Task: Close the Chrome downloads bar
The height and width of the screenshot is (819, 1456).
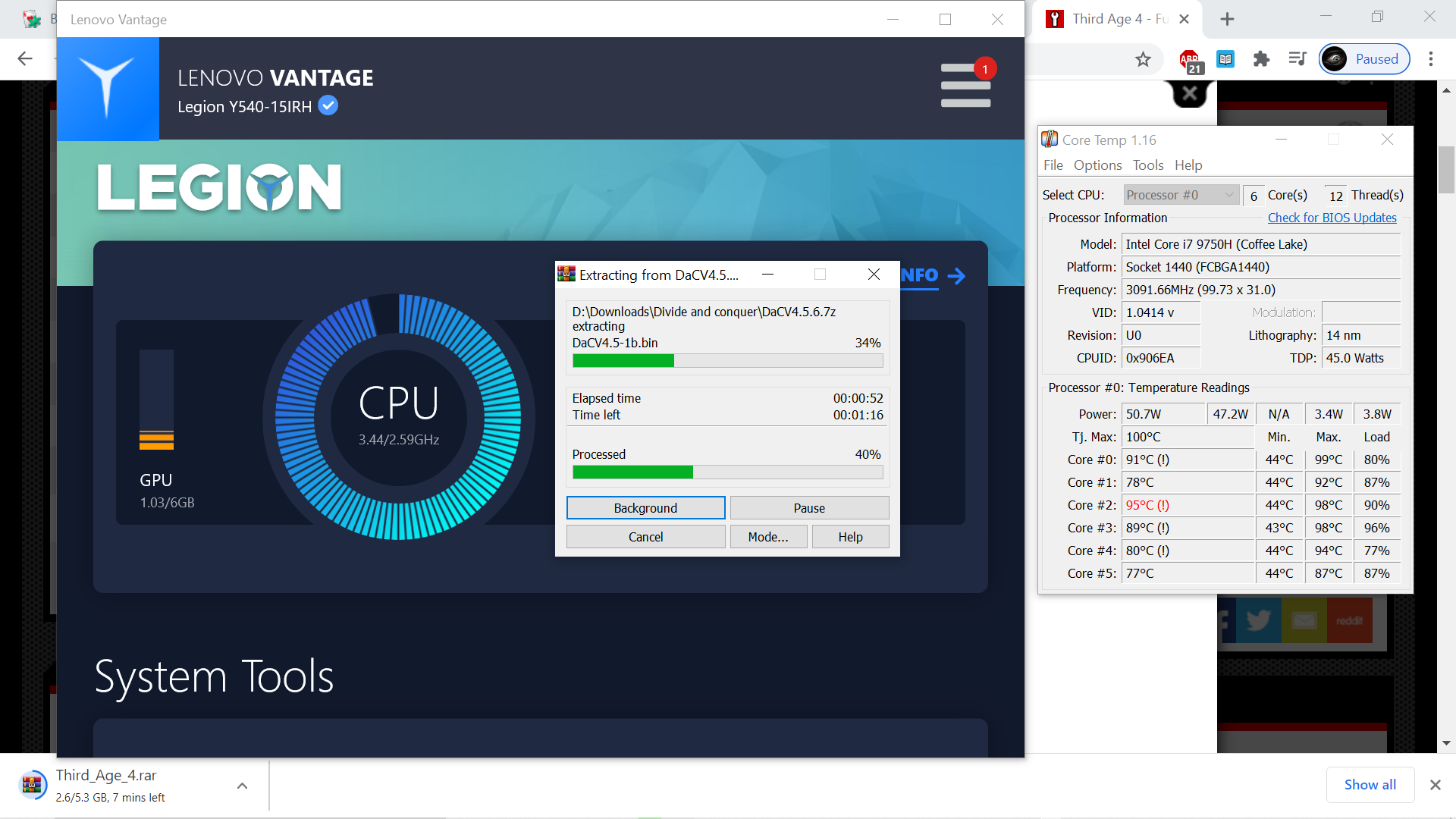Action: (x=1435, y=785)
